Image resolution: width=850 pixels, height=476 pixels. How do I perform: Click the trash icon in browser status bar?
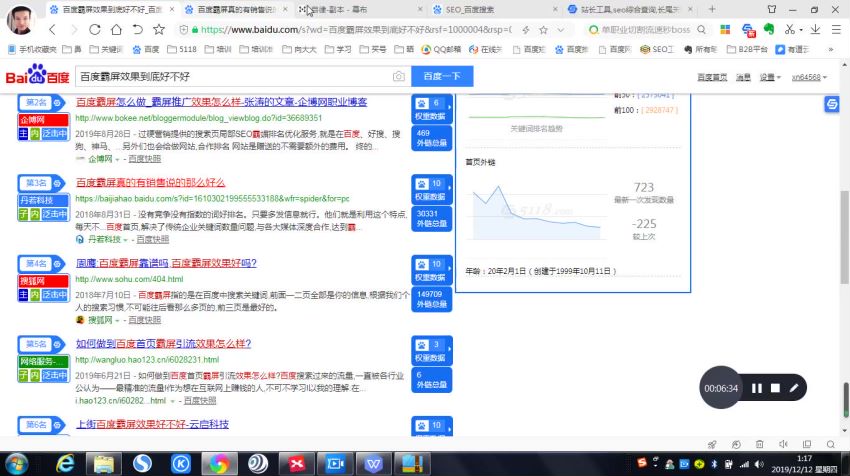coord(759,445)
